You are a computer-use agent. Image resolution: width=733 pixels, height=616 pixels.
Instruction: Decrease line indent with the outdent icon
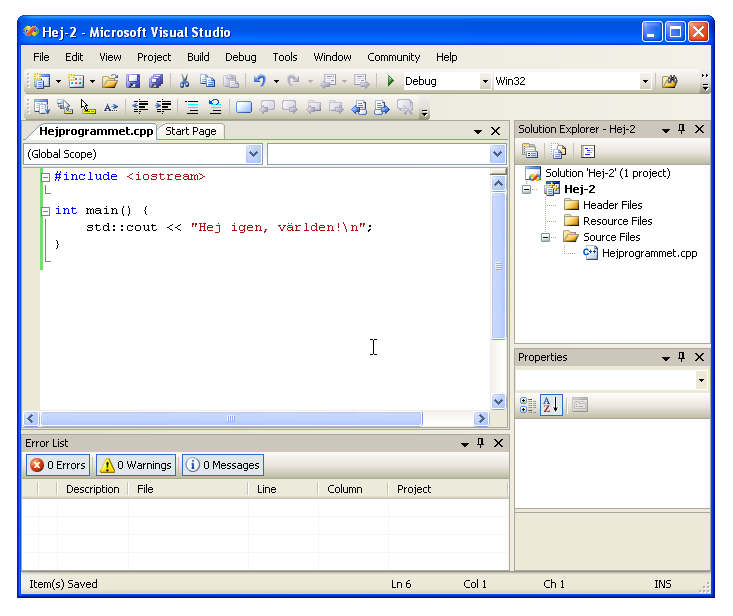coord(140,107)
